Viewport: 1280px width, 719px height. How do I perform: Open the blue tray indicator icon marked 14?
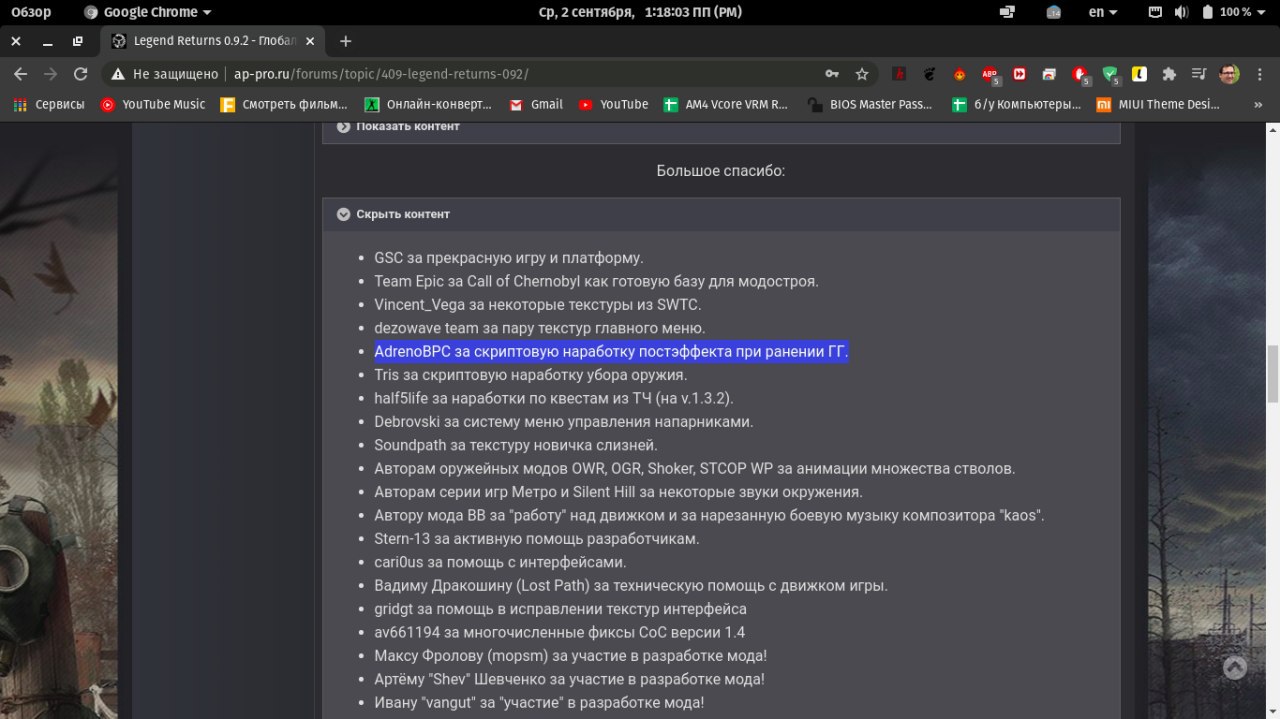click(1054, 12)
